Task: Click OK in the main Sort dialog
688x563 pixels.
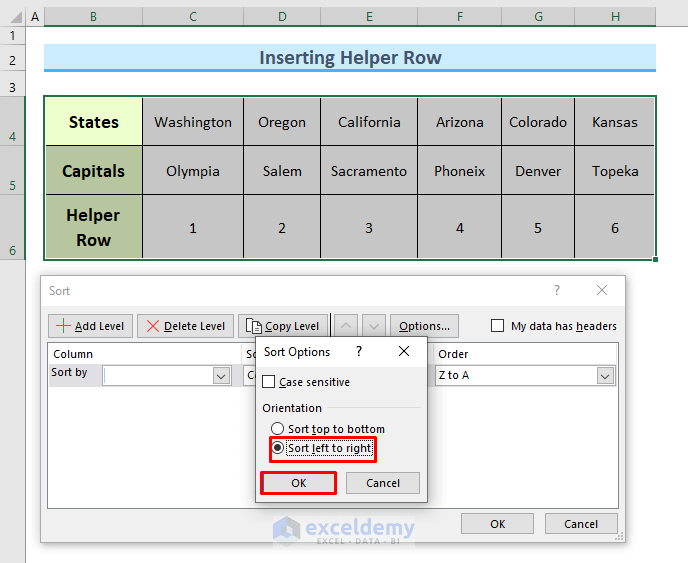Action: pyautogui.click(x=498, y=524)
